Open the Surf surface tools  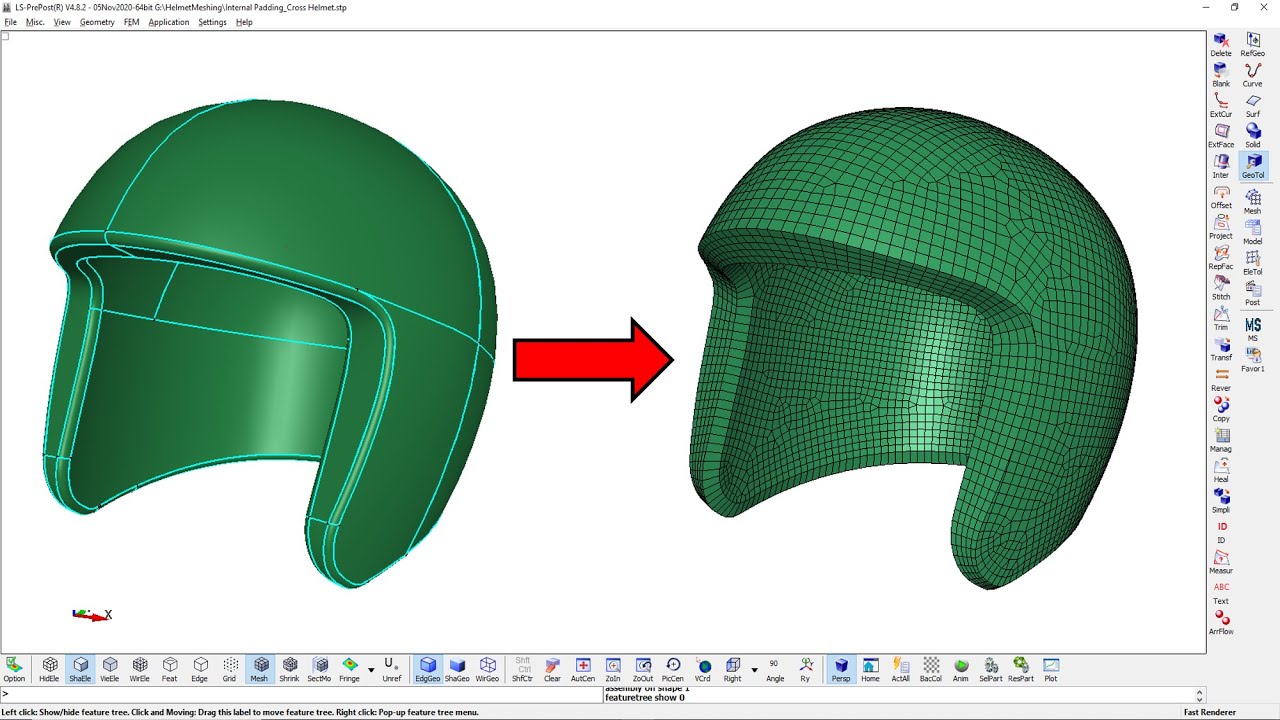tap(1253, 105)
